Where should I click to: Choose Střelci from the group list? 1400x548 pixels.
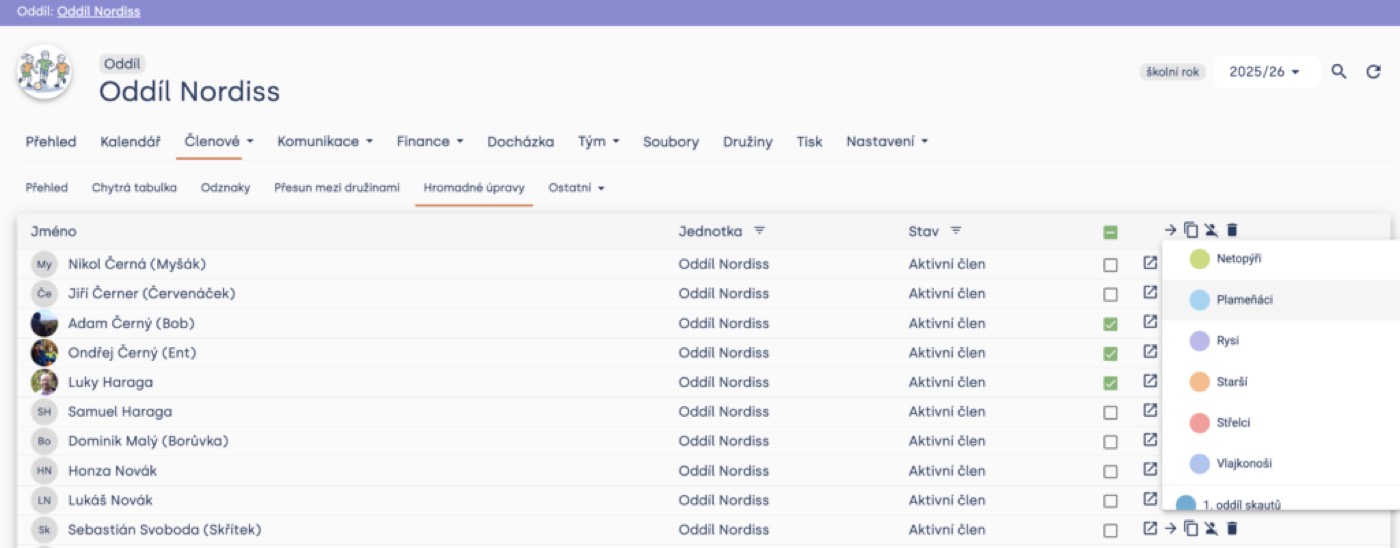(x=1281, y=423)
